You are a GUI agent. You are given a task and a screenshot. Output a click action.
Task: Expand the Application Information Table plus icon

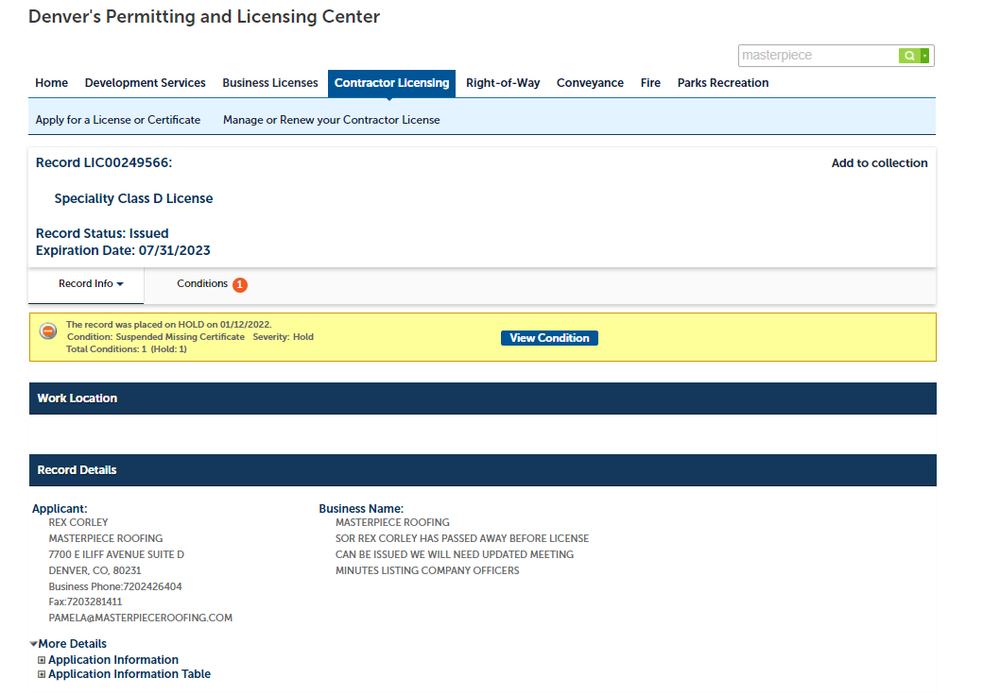tap(42, 674)
